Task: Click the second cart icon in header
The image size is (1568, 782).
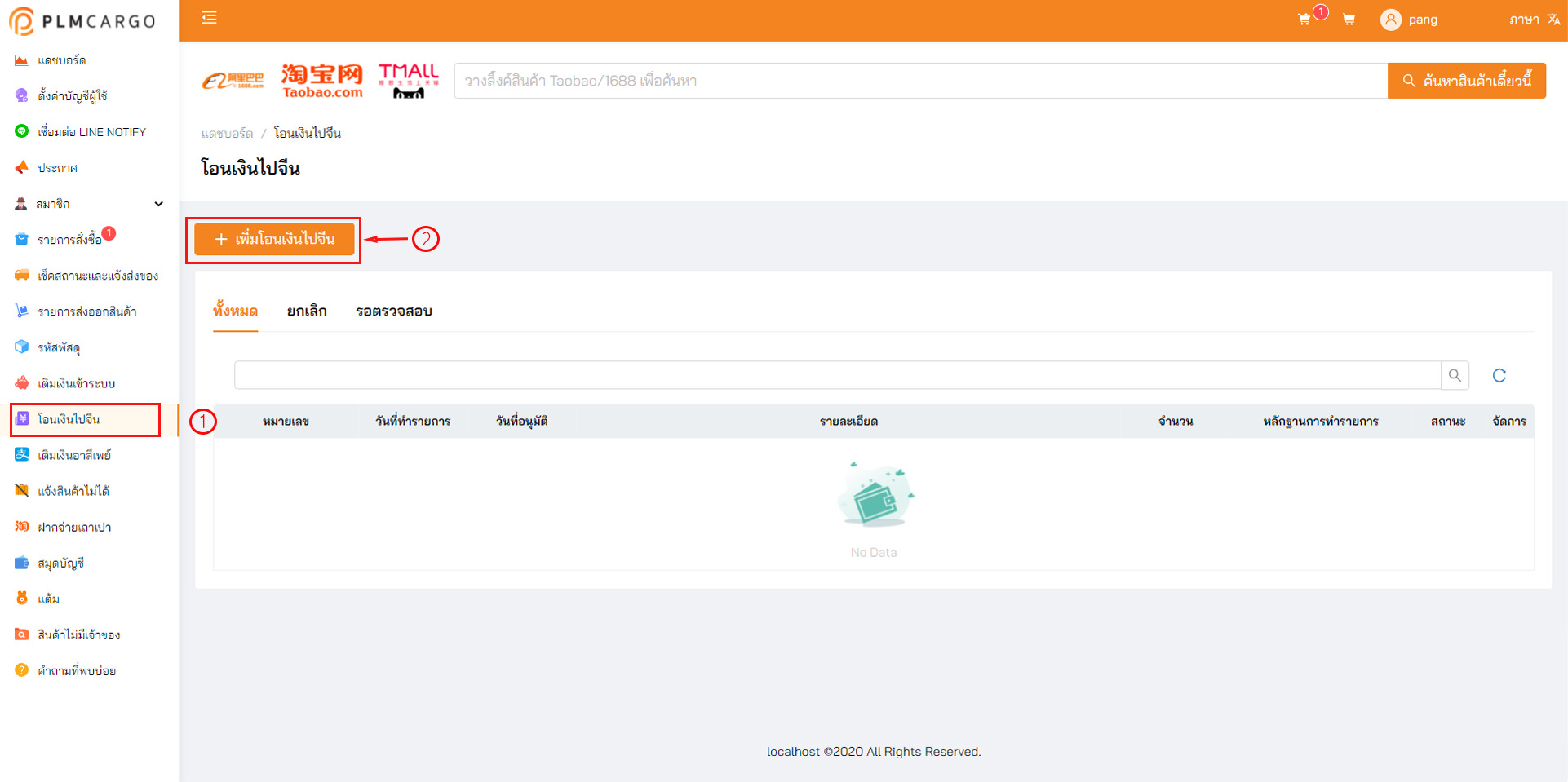Action: coord(1349,20)
